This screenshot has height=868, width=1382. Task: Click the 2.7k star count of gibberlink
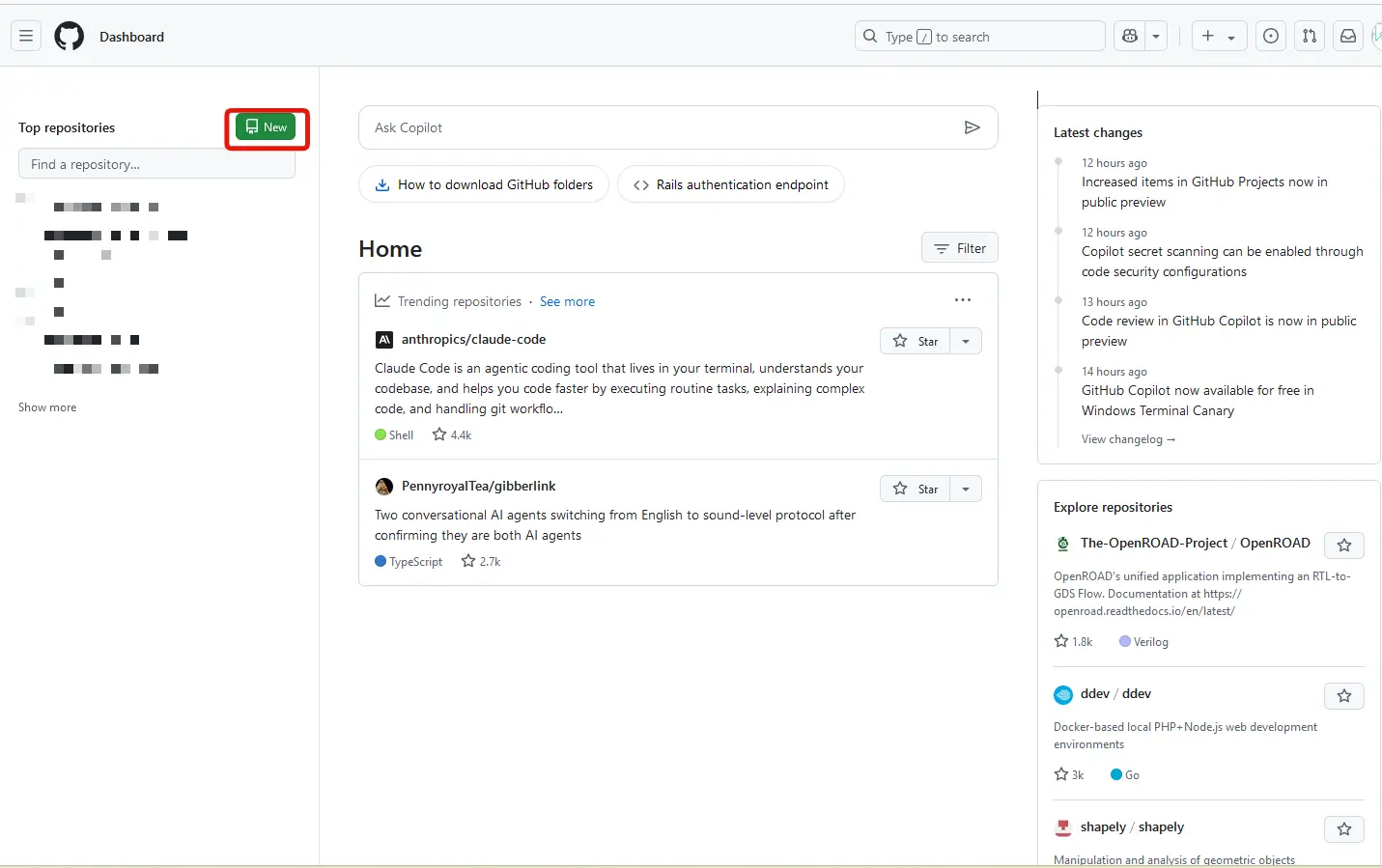(481, 561)
